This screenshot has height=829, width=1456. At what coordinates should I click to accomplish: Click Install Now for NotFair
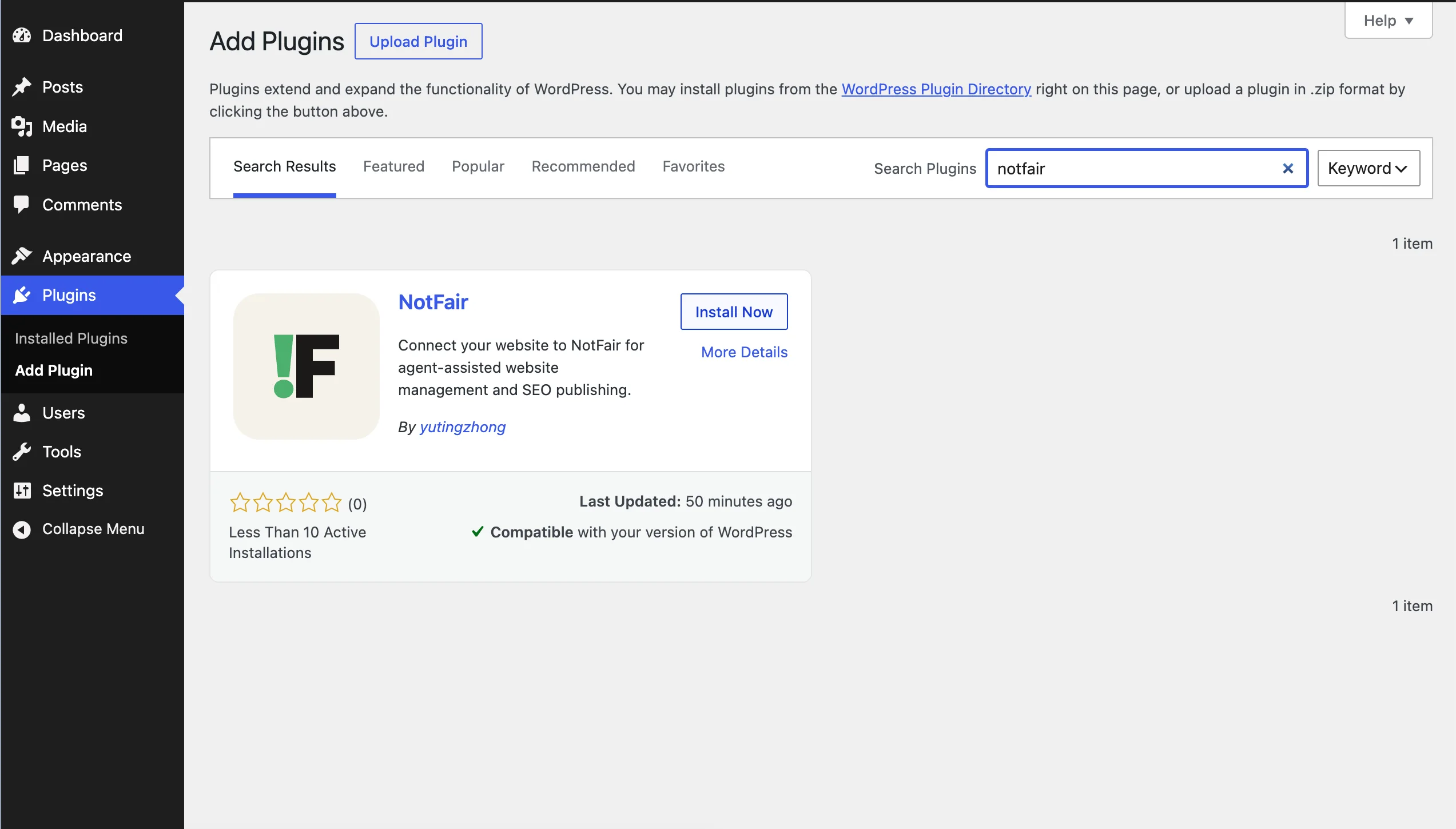734,312
